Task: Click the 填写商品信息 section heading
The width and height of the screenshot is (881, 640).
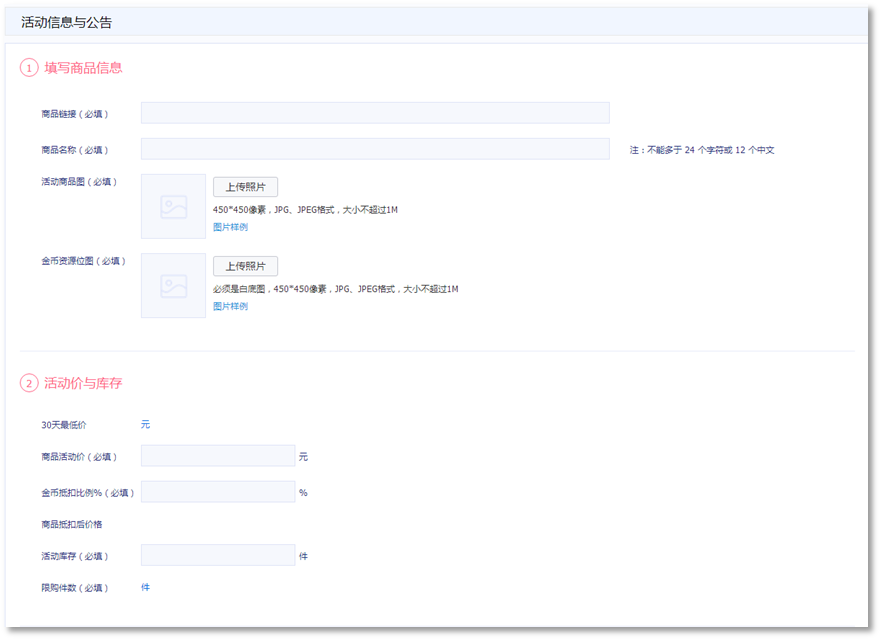Action: [x=83, y=68]
